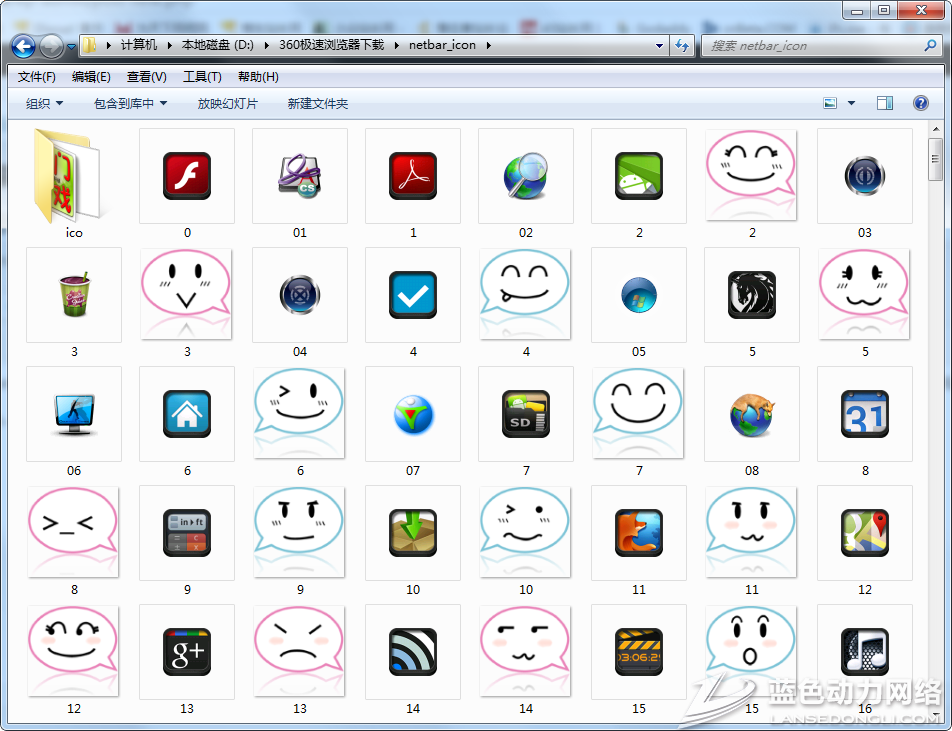This screenshot has width=952, height=731.
Task: Open the Google+ icon named 13
Action: tap(186, 652)
